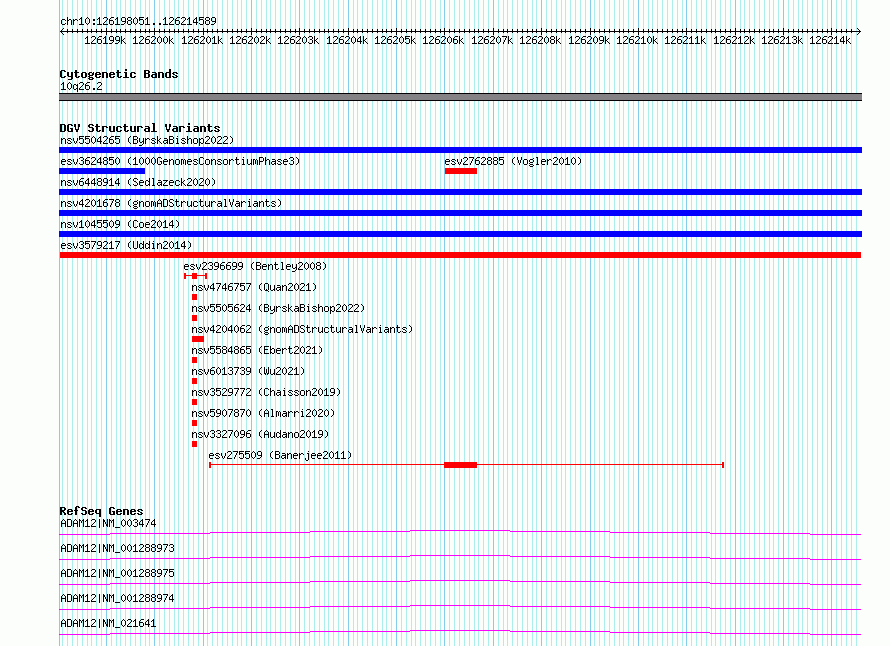This screenshot has height=646, width=890.
Task: Click the ADAM12|NM_021641 transcript label
Action: tap(108, 623)
